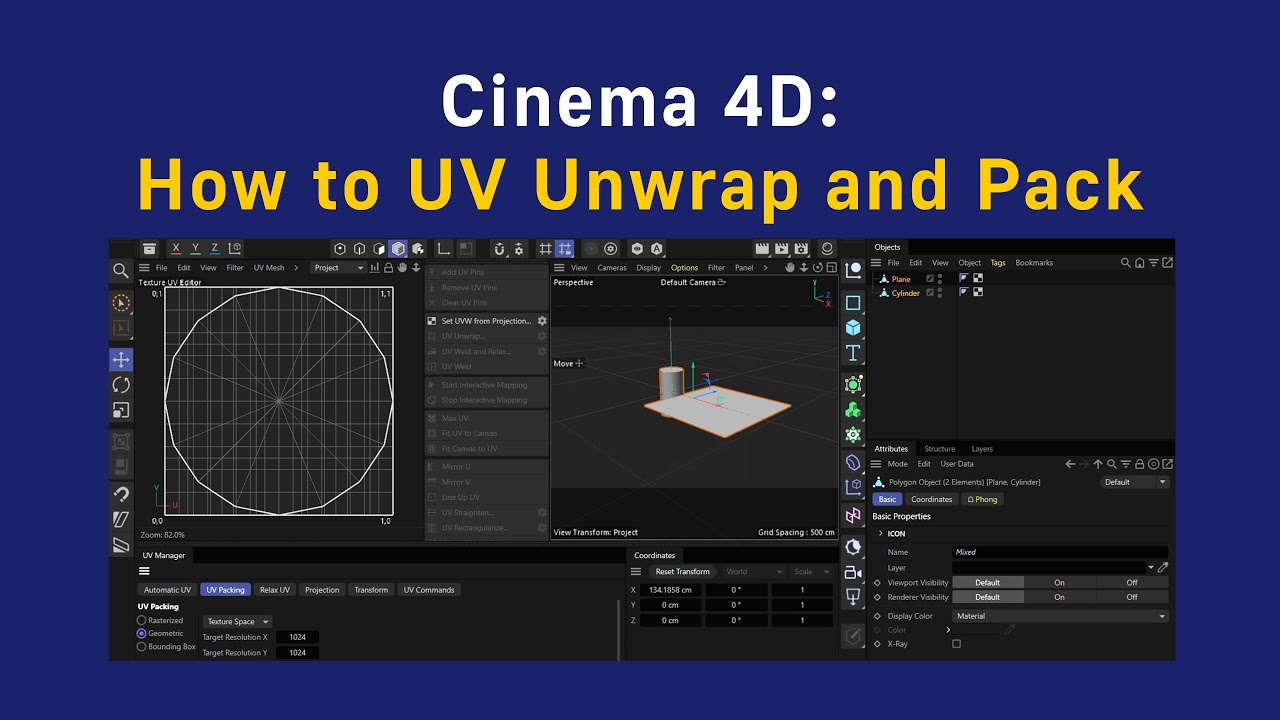Click the Reset Transform button
1280x720 pixels.
click(682, 572)
